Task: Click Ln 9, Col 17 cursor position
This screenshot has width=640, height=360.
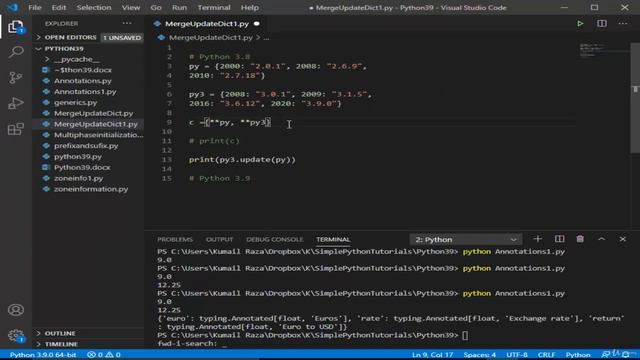Action: 432,355
